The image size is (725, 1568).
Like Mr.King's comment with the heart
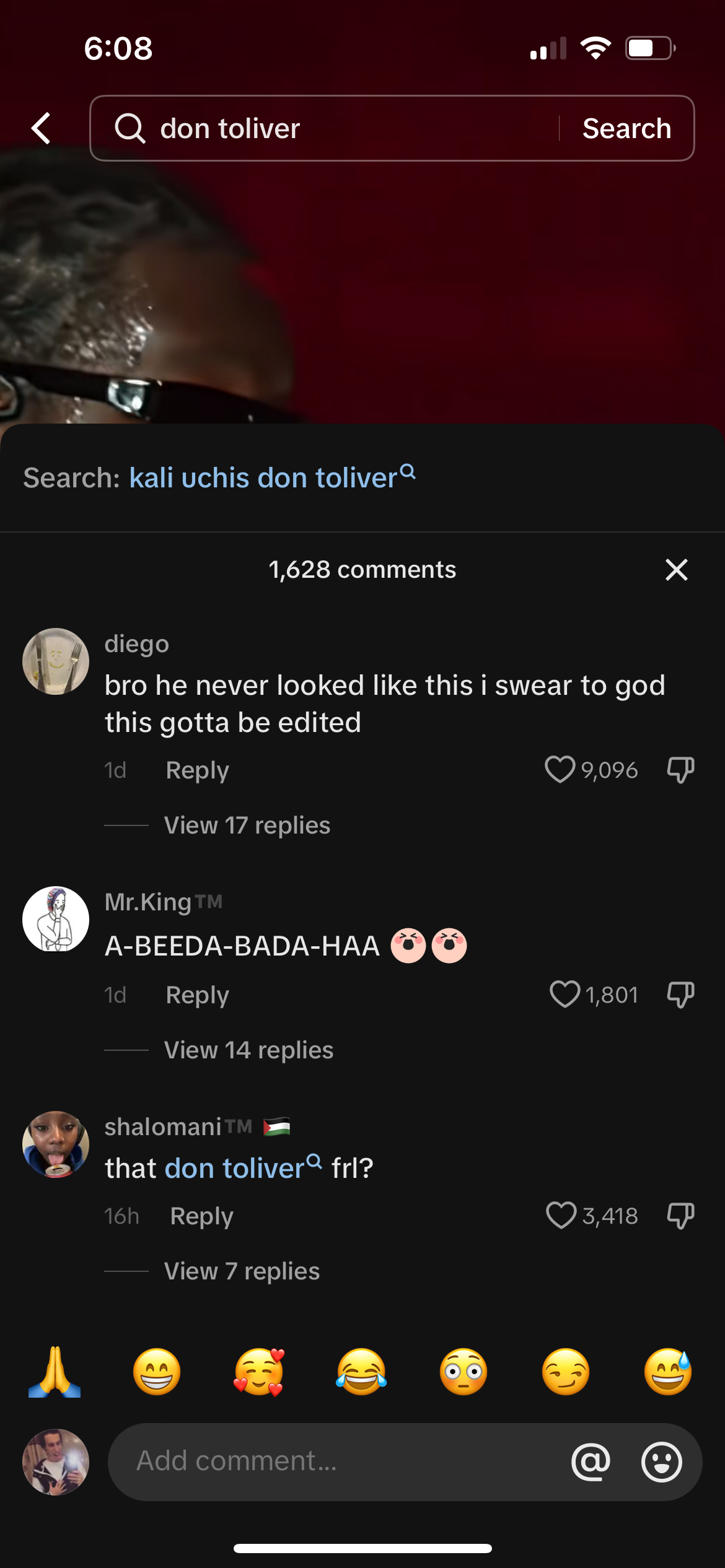[565, 995]
